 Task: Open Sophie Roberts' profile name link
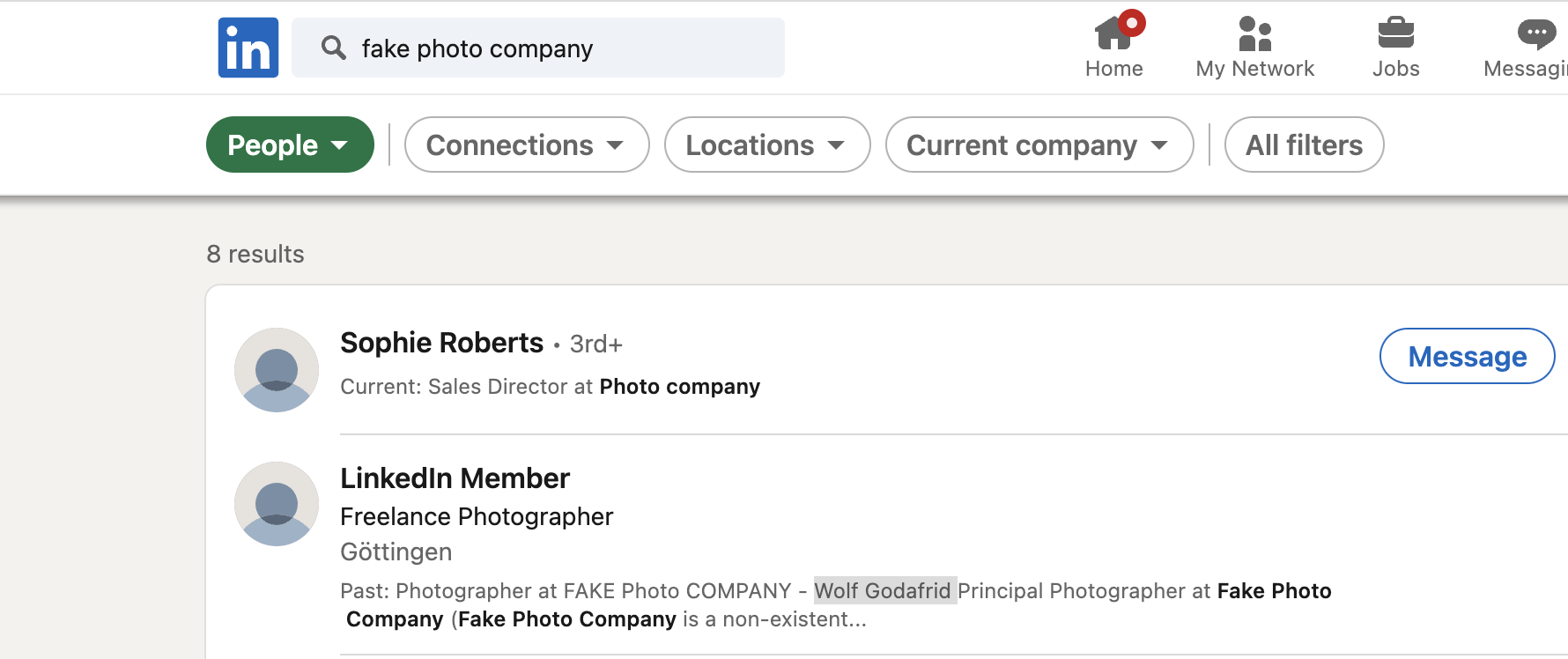tap(441, 343)
